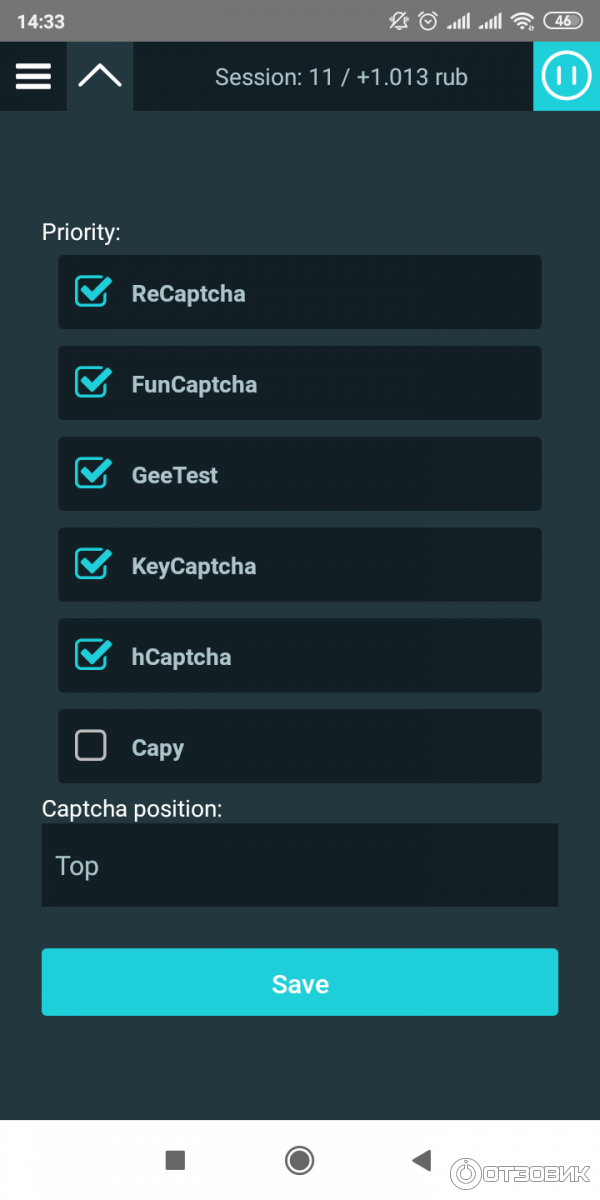600x1200 pixels.
Task: Tap the Android recent apps square
Action: click(175, 1160)
